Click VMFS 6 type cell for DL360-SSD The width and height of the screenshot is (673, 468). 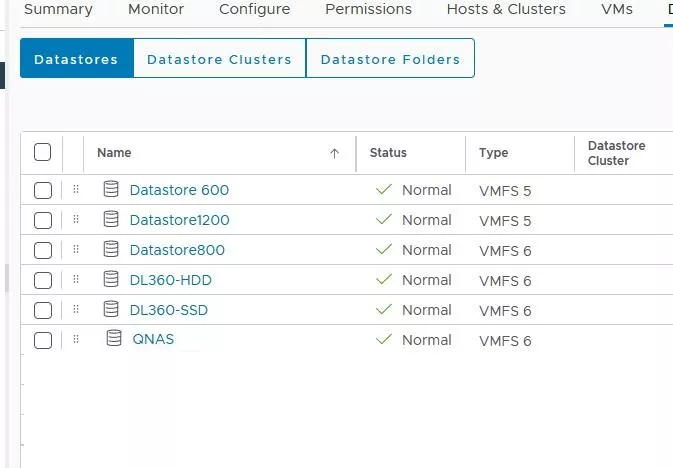(x=505, y=311)
